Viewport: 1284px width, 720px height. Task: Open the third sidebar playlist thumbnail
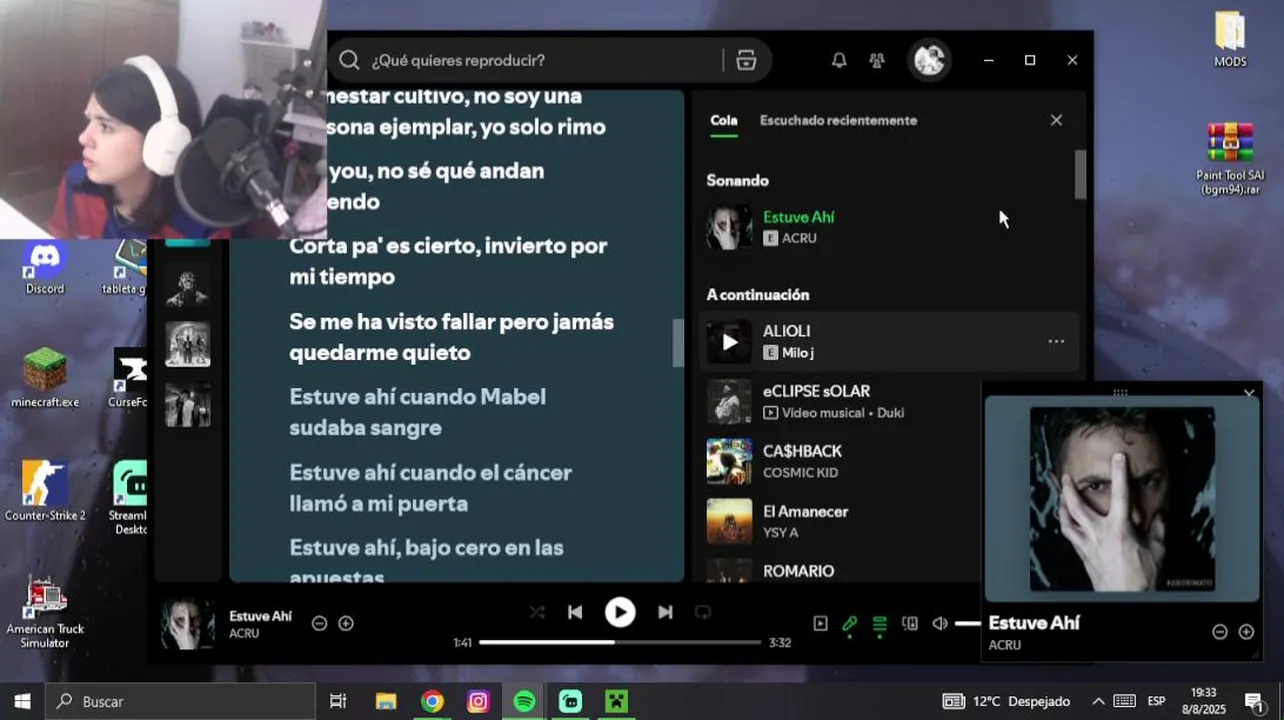coord(187,404)
